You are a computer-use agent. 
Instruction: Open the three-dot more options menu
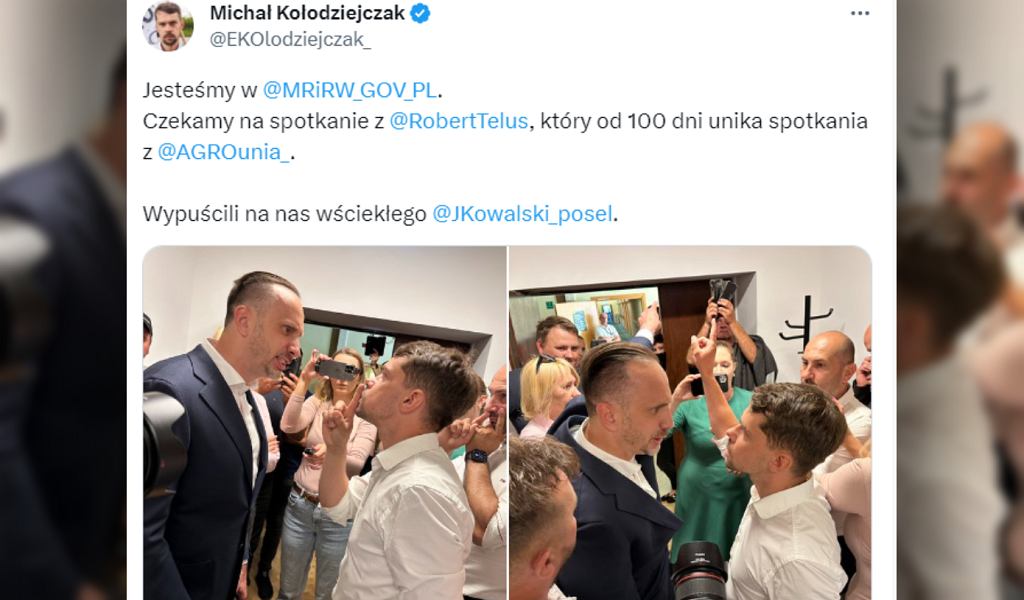coord(860,14)
